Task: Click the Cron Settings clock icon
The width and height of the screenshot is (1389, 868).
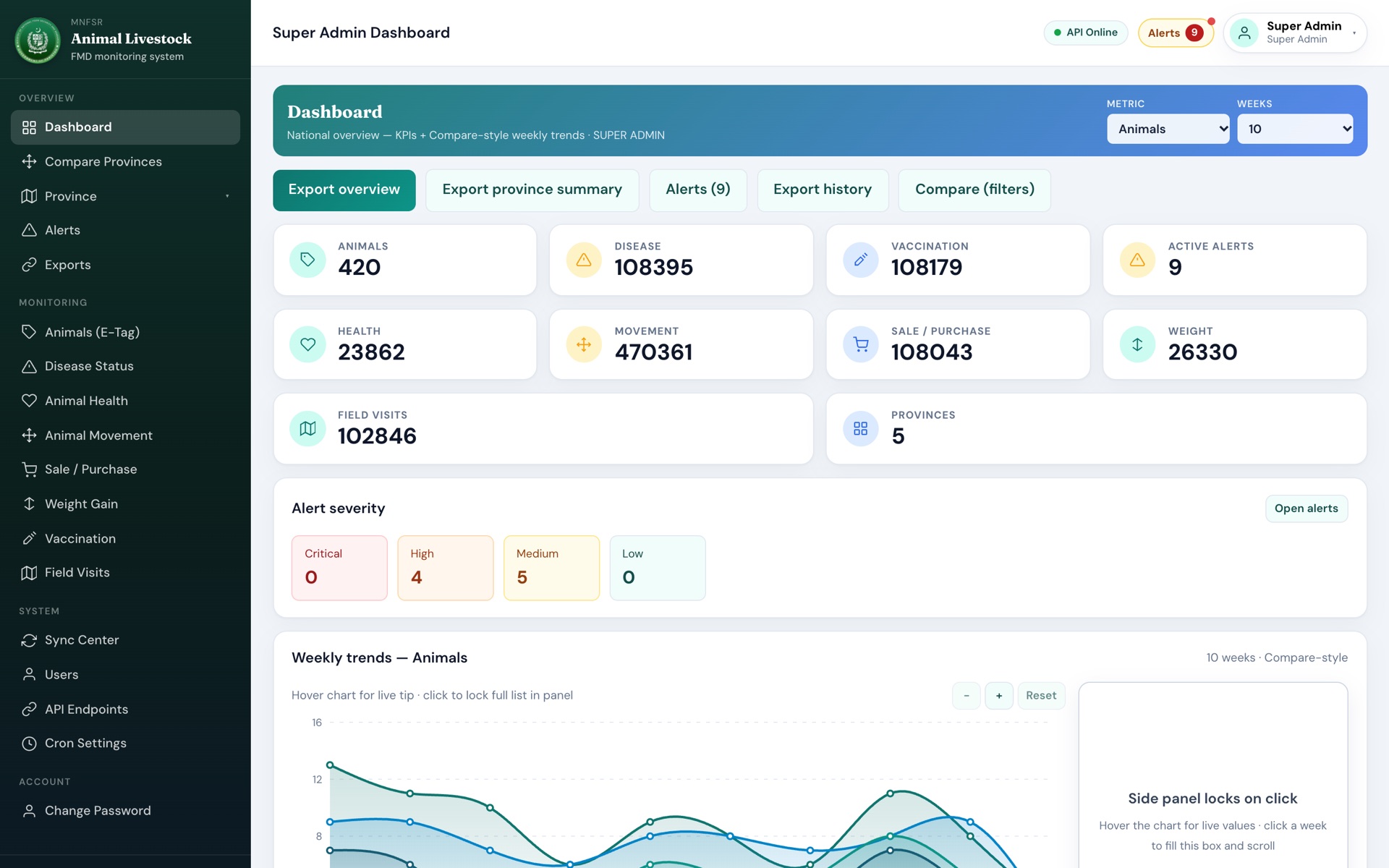Action: (x=29, y=744)
